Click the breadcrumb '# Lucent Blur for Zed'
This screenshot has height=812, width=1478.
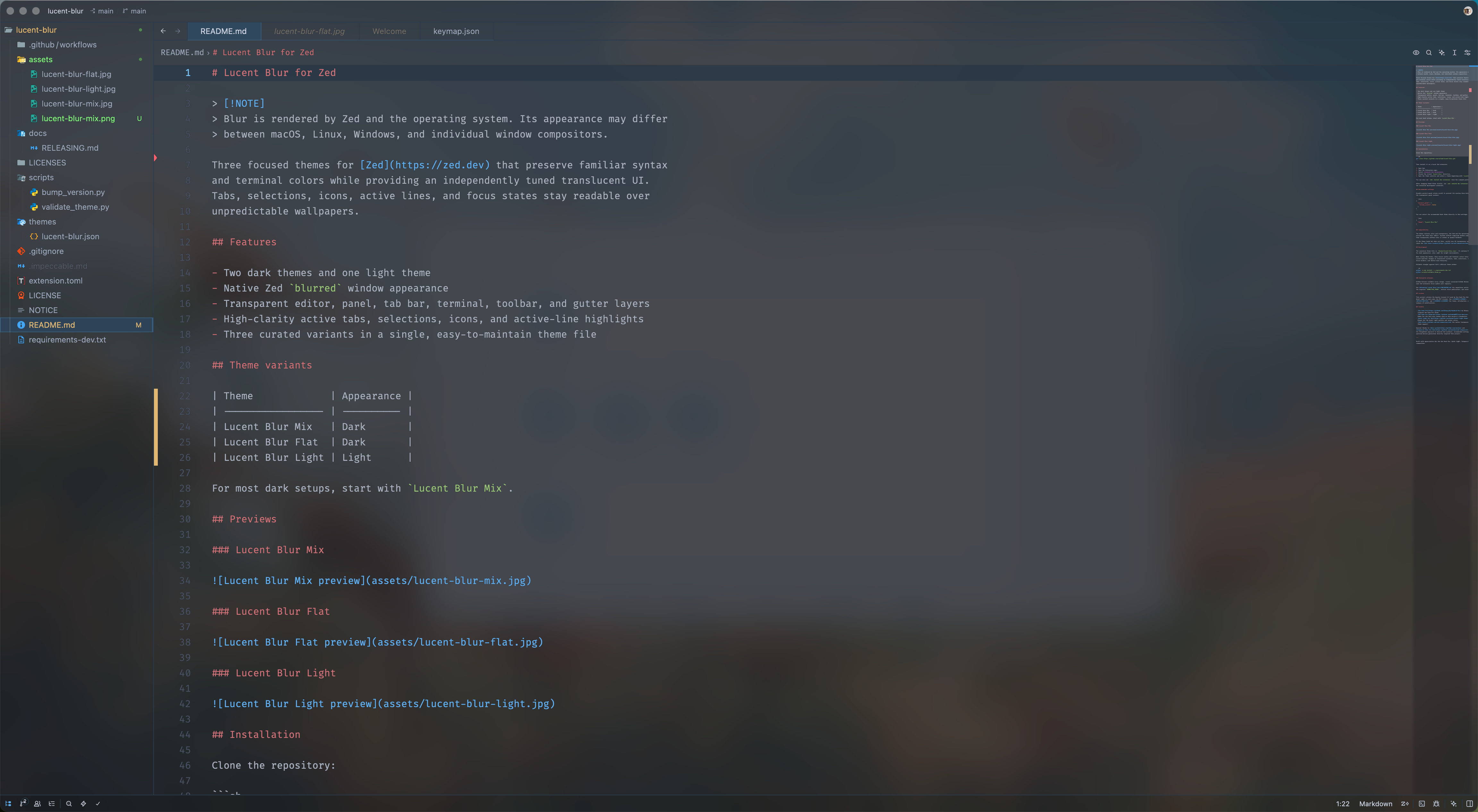[x=263, y=52]
